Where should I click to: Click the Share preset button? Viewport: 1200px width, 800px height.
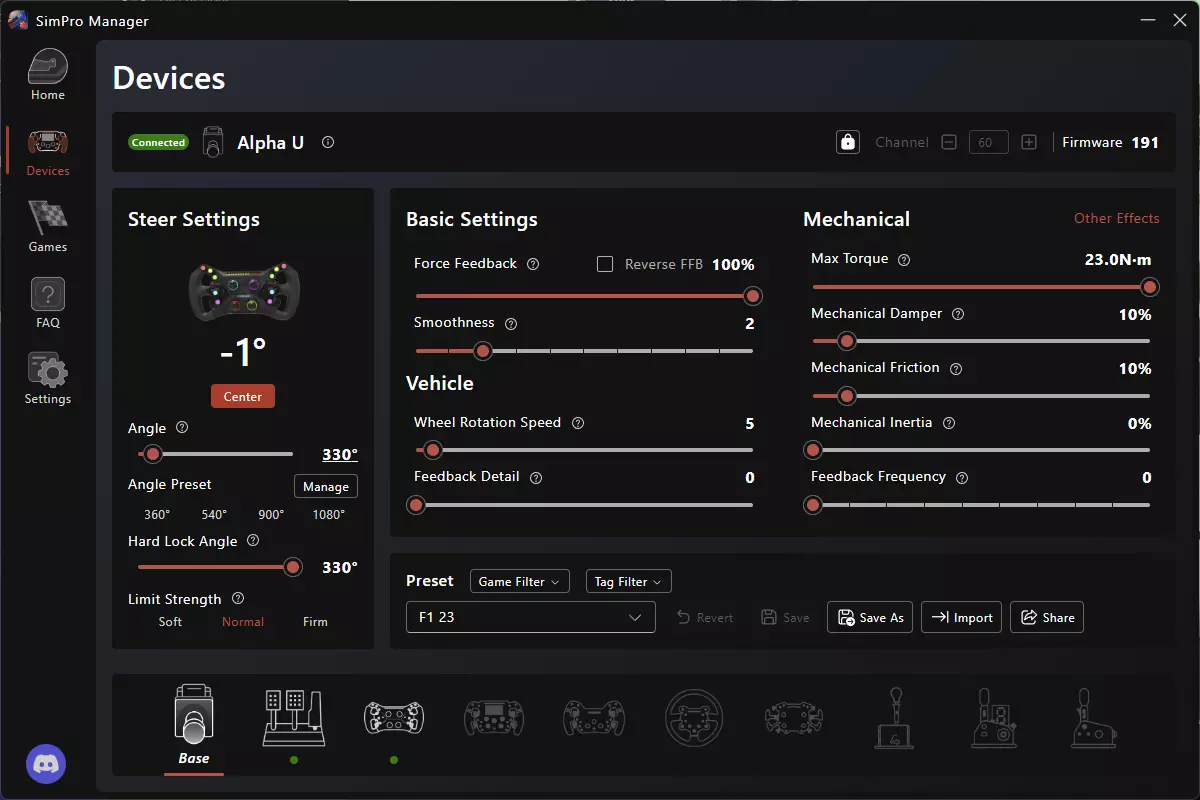coord(1047,617)
